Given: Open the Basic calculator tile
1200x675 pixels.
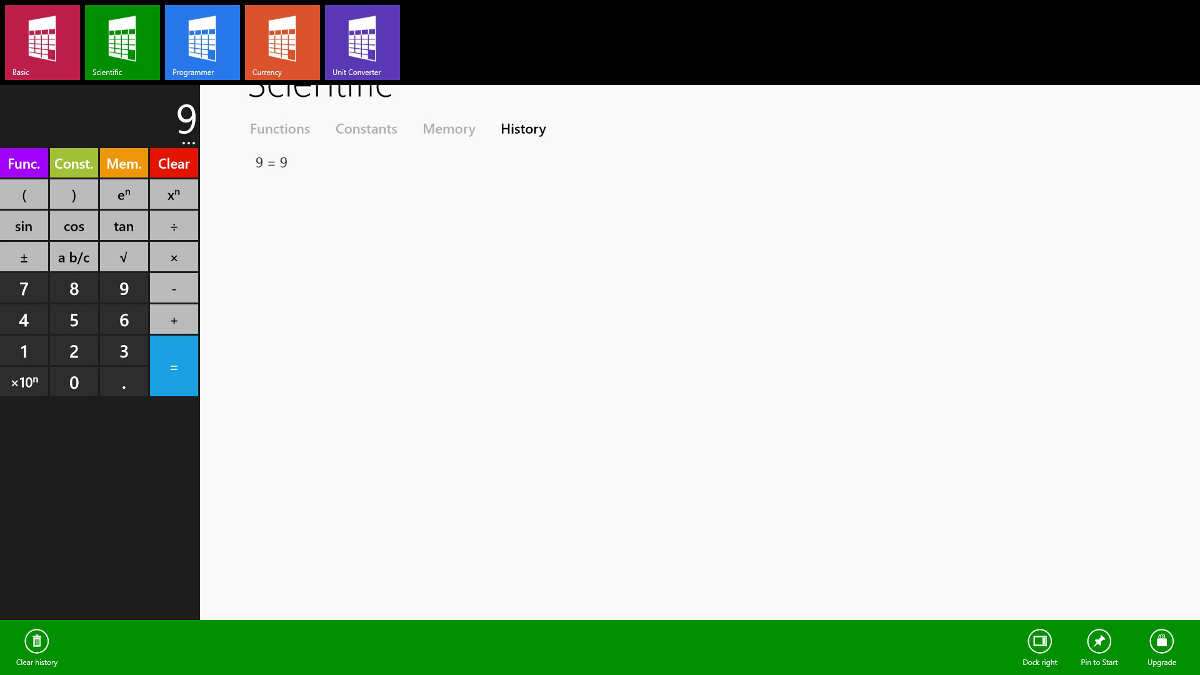Looking at the screenshot, I should (42, 42).
